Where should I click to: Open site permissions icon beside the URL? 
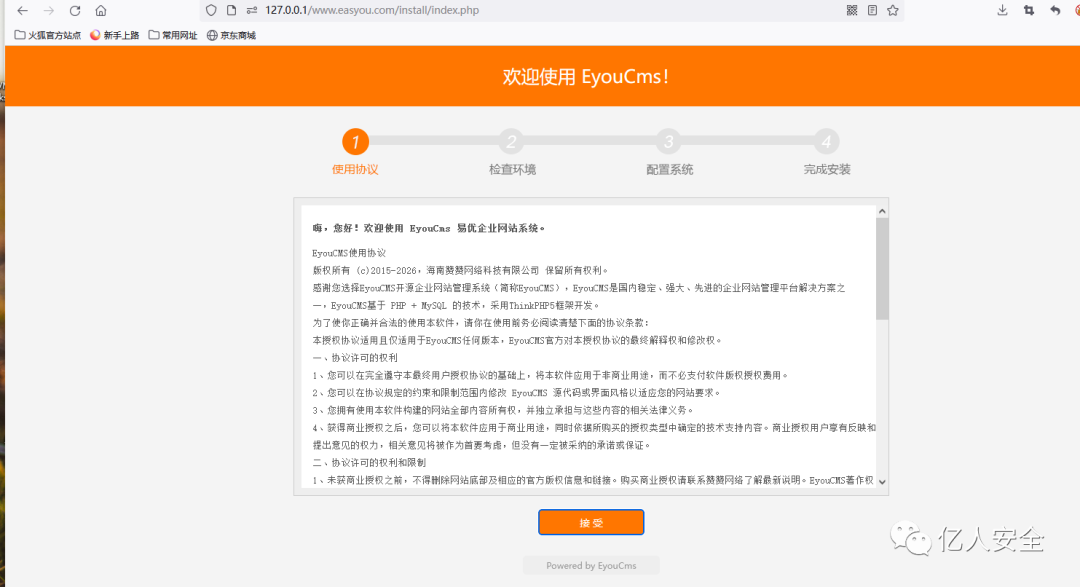point(251,10)
